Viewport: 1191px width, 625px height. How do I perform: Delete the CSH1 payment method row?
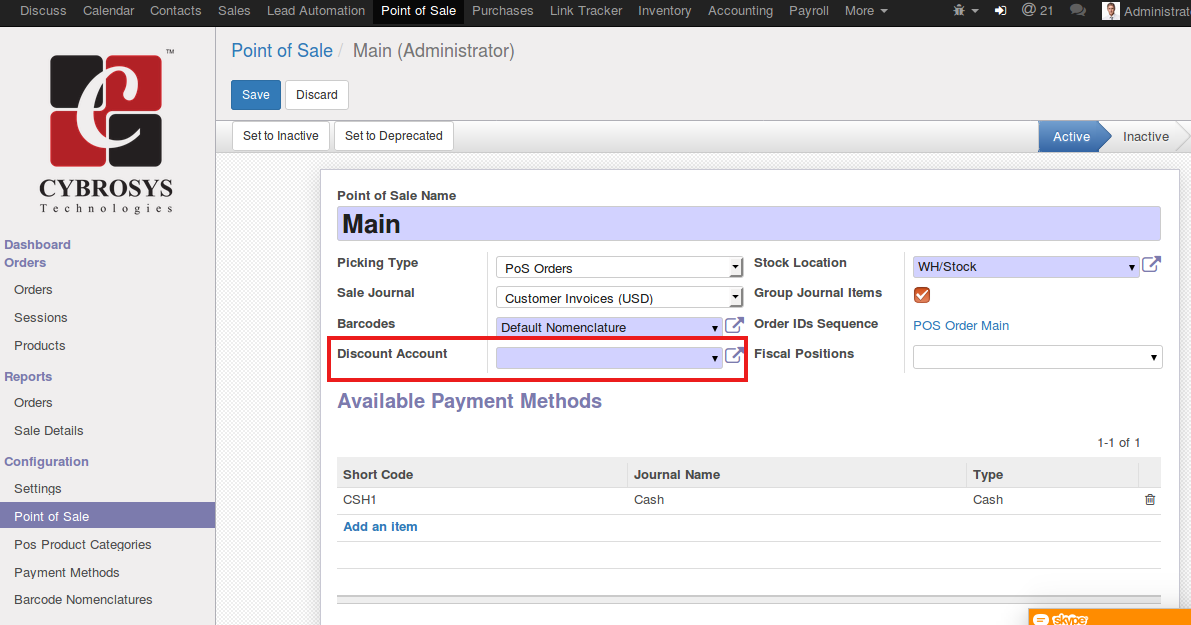pos(1150,500)
